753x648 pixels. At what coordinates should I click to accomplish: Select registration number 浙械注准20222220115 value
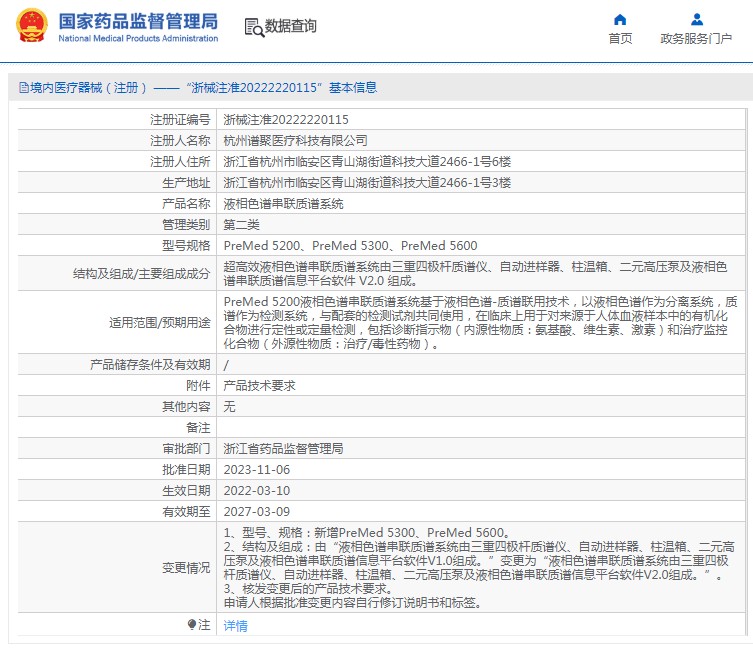pos(286,120)
